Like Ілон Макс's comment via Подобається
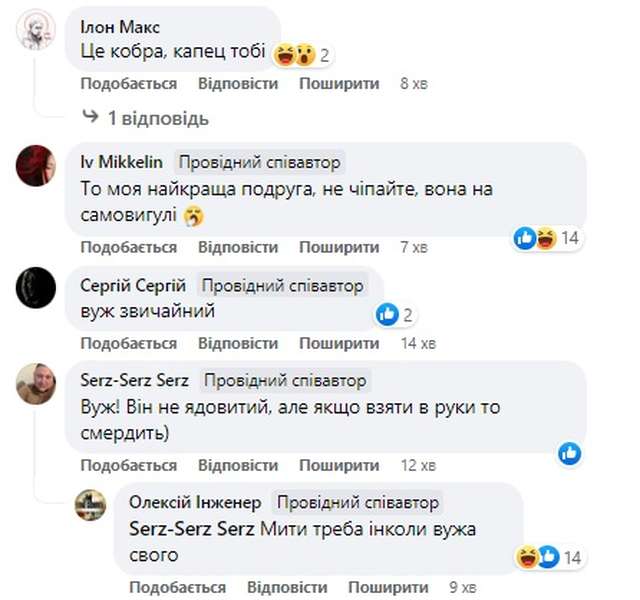This screenshot has width=640, height=600. pos(128,84)
